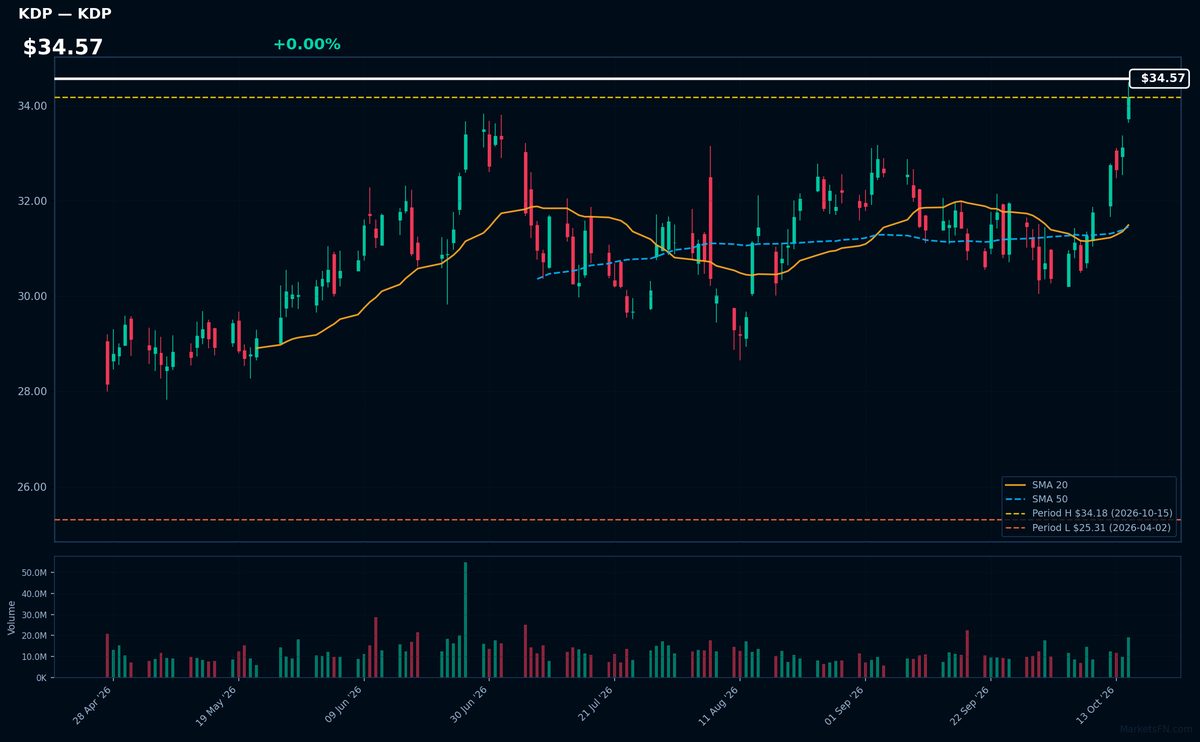Image resolution: width=1200 pixels, height=742 pixels.
Task: Click the 40.0M volume axis label
Action: click(x=34, y=594)
